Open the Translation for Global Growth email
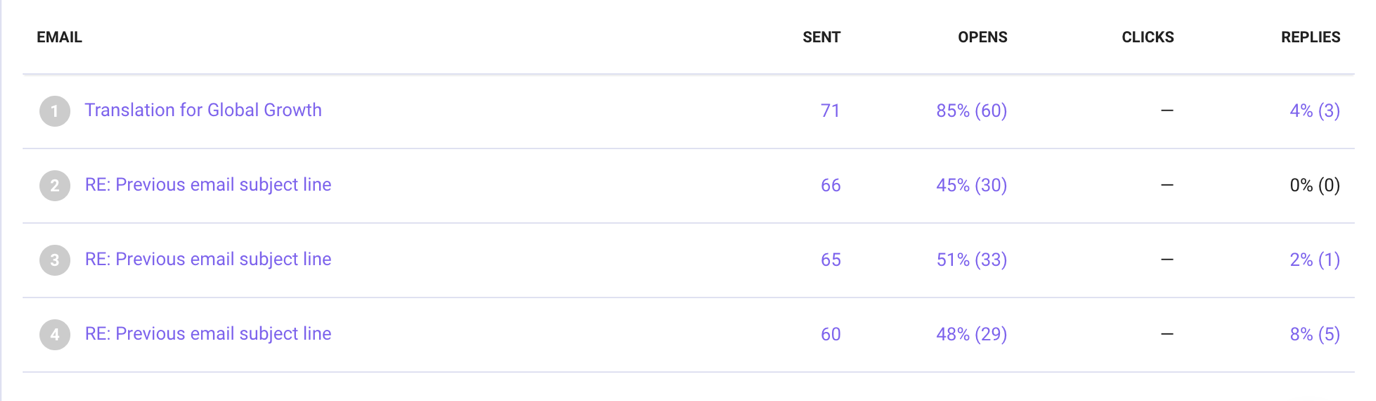This screenshot has width=1376, height=401. [203, 110]
